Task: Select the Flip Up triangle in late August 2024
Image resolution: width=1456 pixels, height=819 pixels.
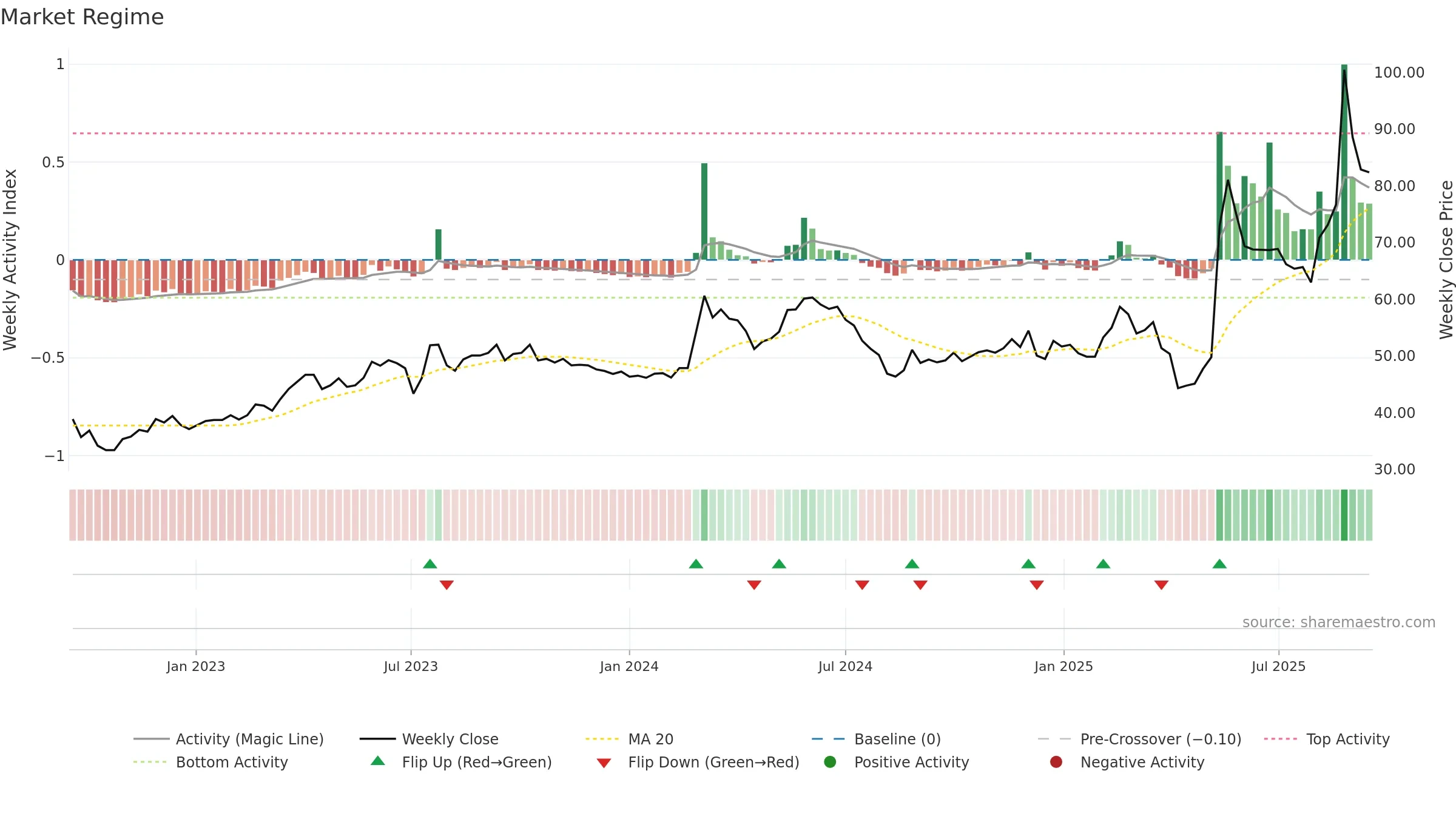Action: 912,564
